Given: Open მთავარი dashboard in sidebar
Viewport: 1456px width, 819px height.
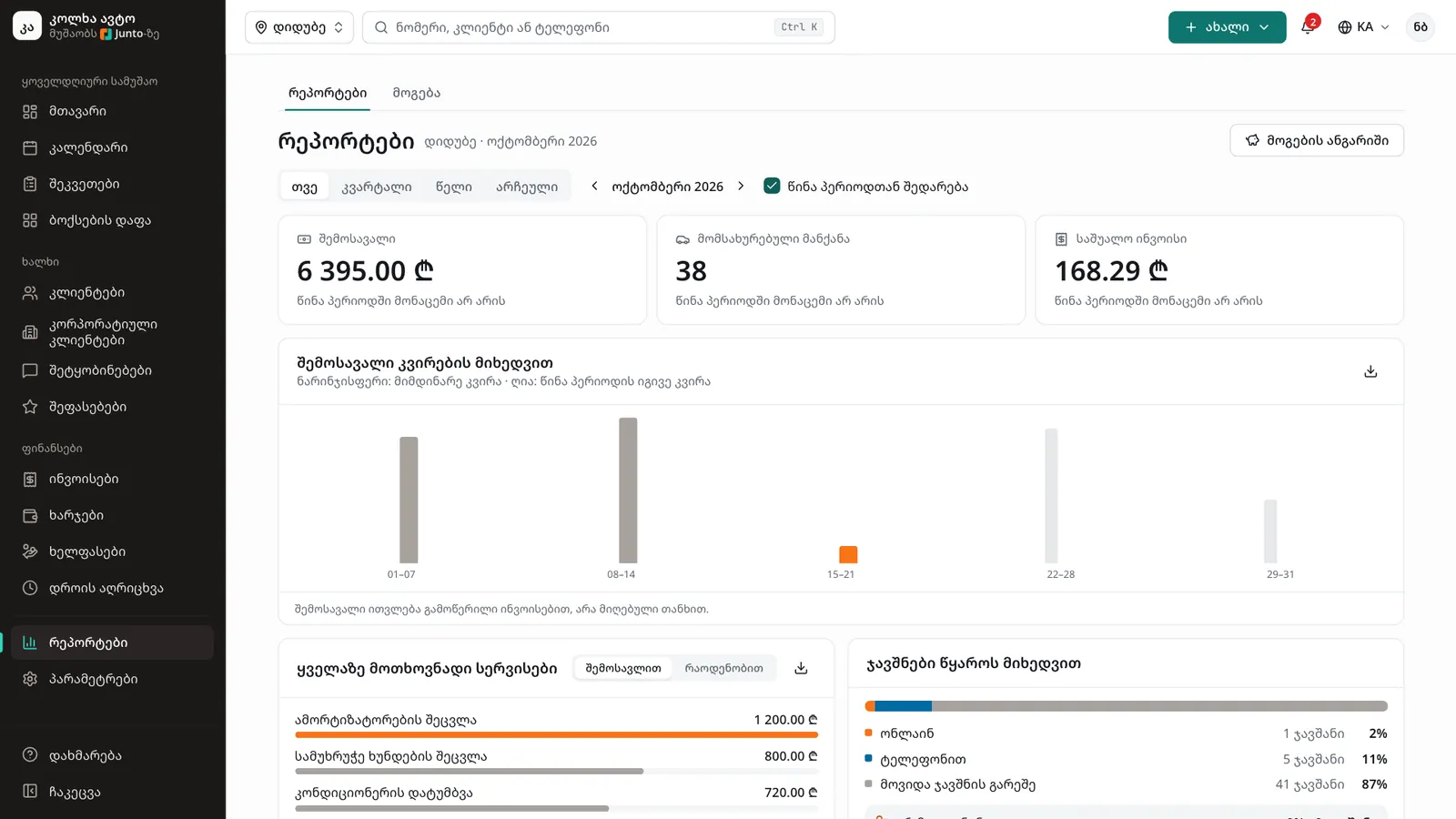Looking at the screenshot, I should [113, 111].
